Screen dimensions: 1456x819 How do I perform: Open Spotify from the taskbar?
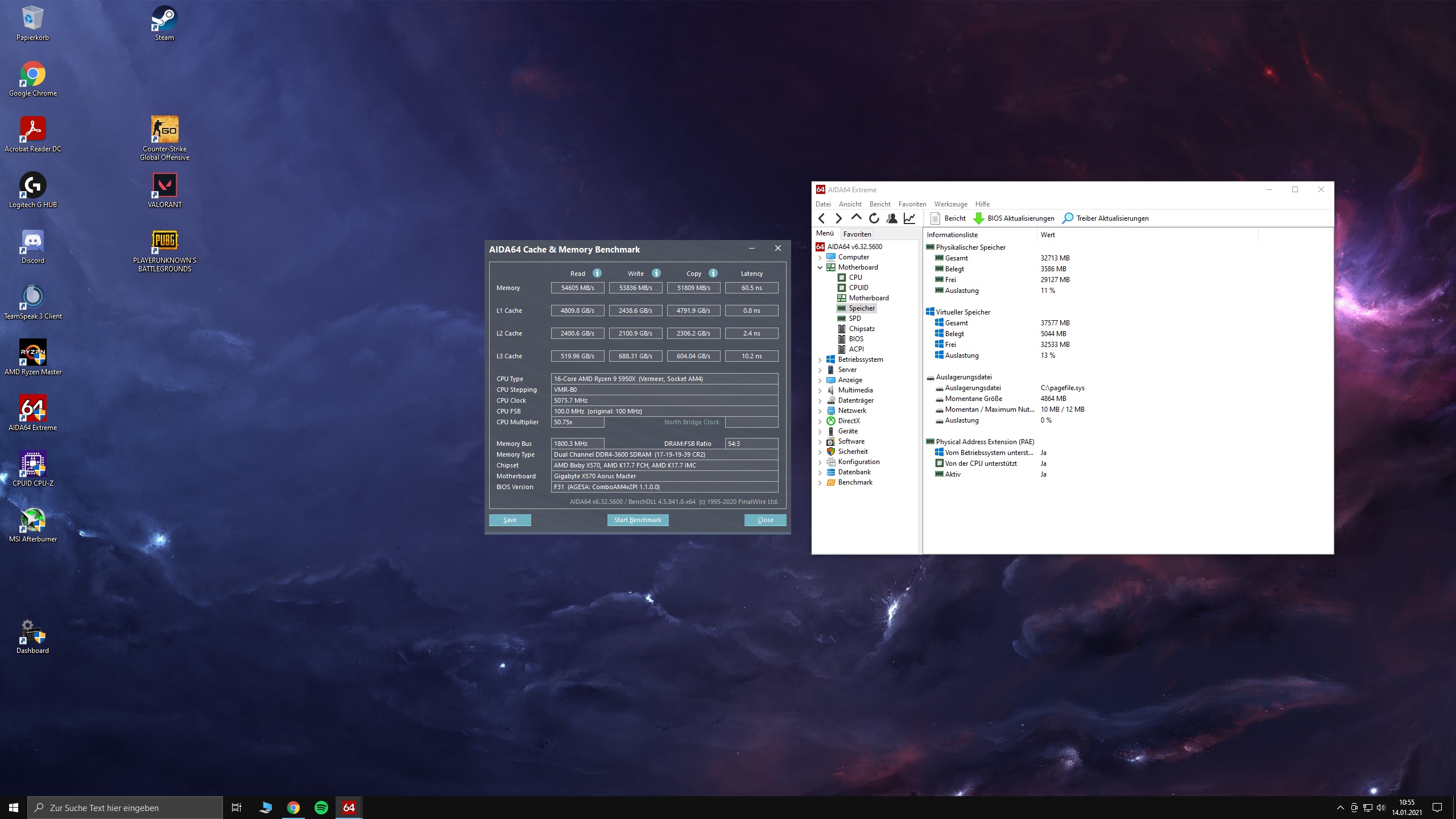[321, 808]
